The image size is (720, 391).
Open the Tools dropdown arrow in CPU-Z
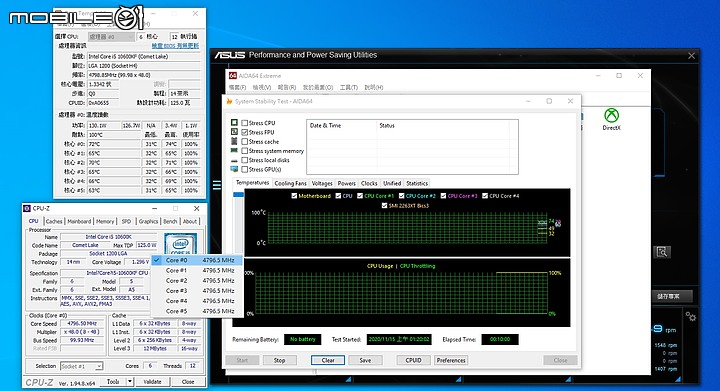coord(130,381)
